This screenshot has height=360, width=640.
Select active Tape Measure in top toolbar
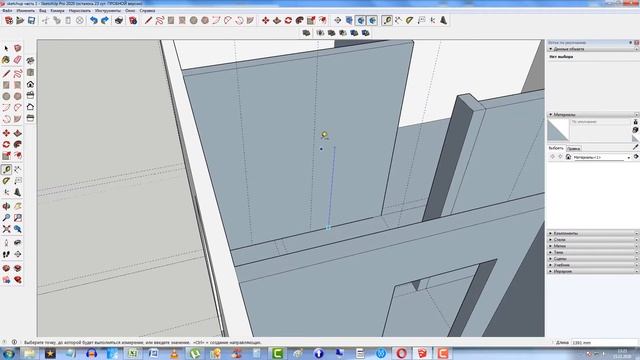[387, 20]
